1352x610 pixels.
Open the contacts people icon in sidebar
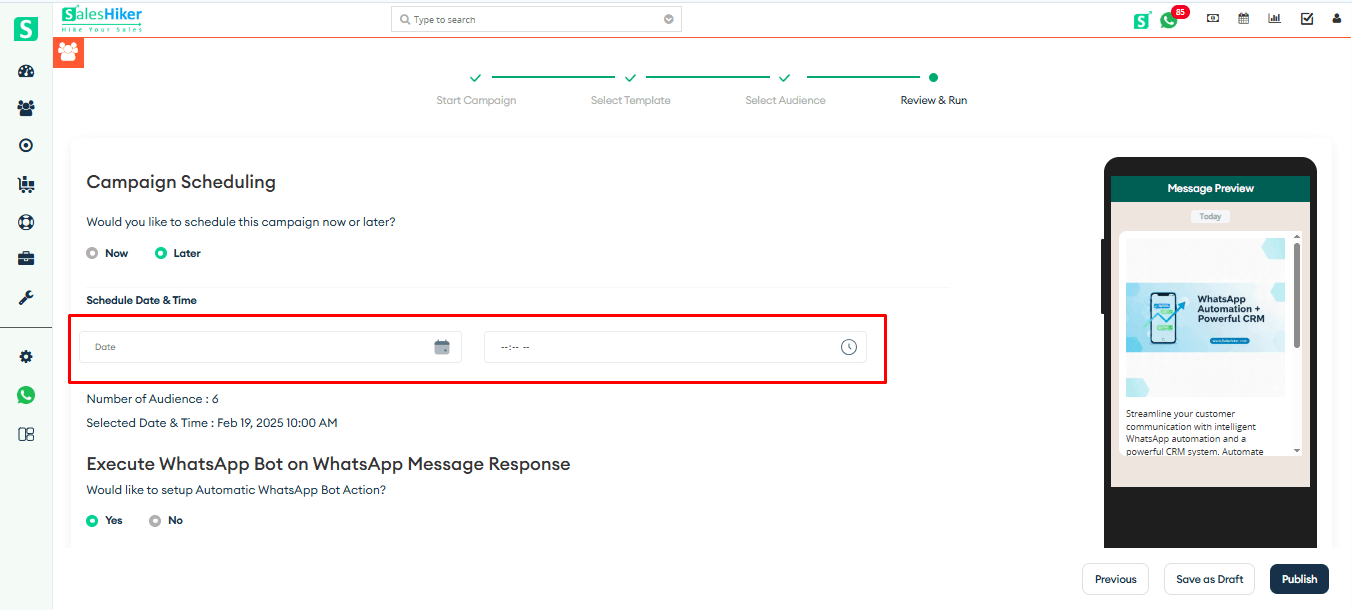tap(26, 108)
